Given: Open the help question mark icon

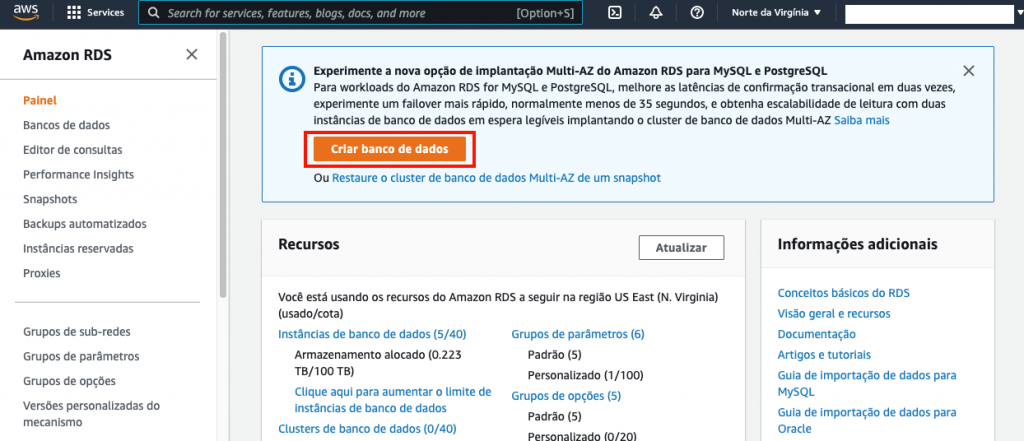Looking at the screenshot, I should [697, 13].
